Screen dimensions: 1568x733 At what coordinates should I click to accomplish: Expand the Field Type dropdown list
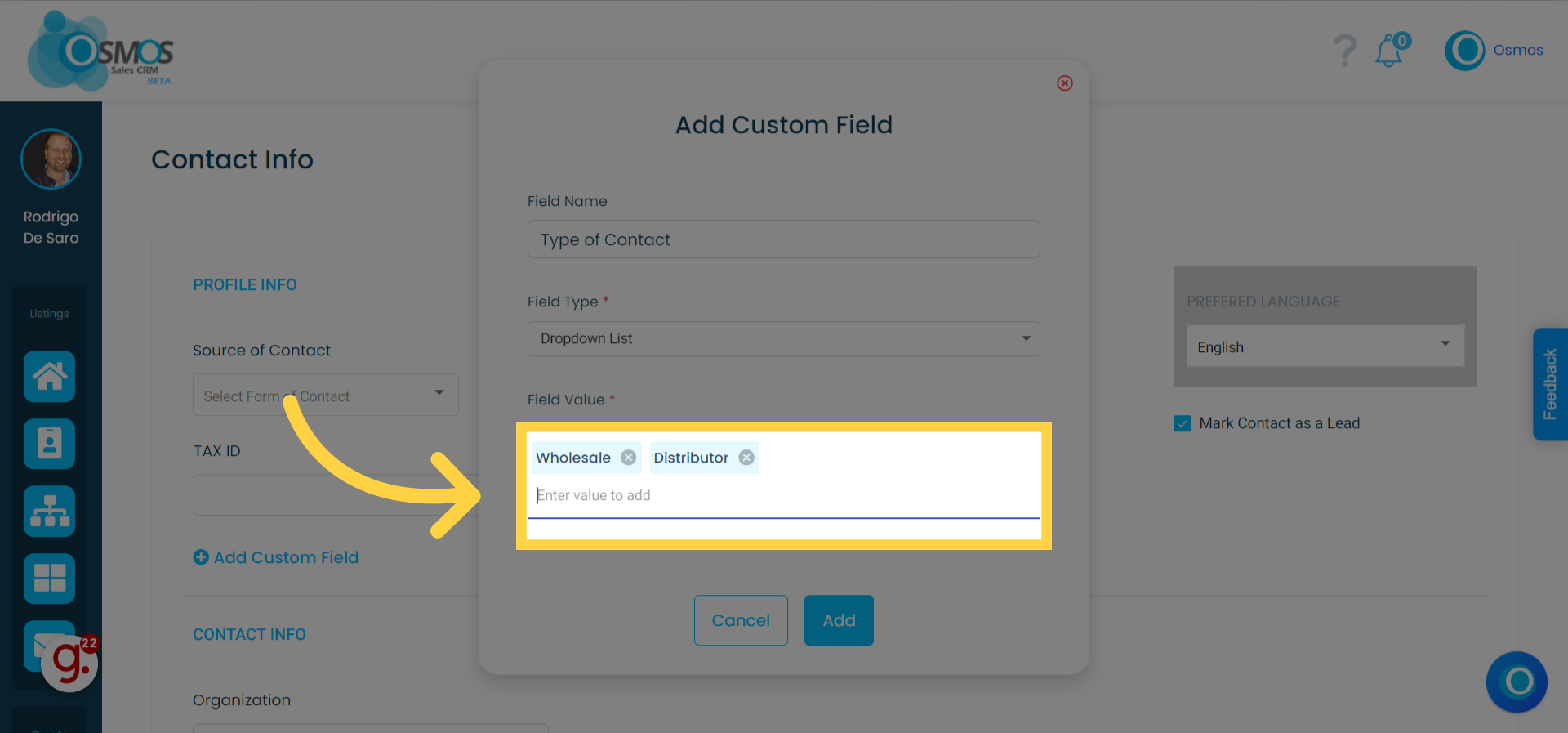click(x=783, y=338)
